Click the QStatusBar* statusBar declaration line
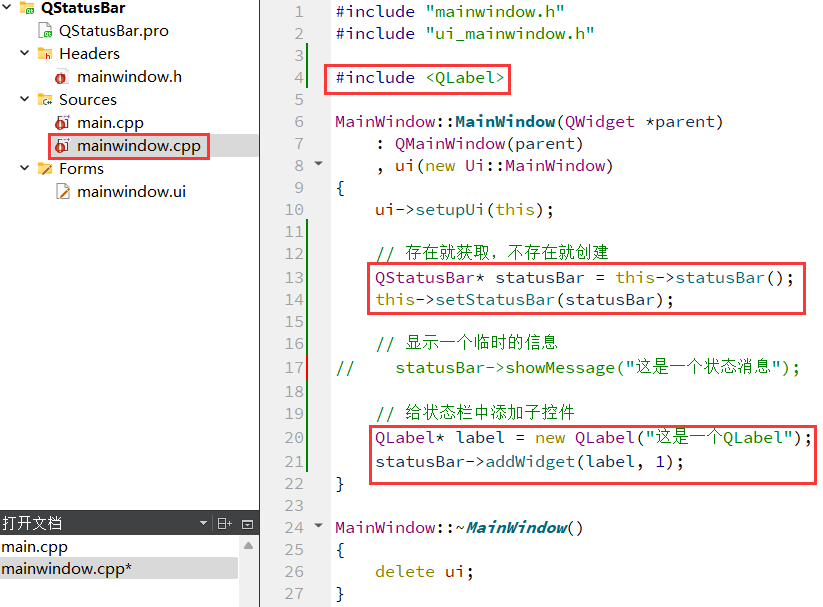The image size is (823, 607). [x=584, y=278]
